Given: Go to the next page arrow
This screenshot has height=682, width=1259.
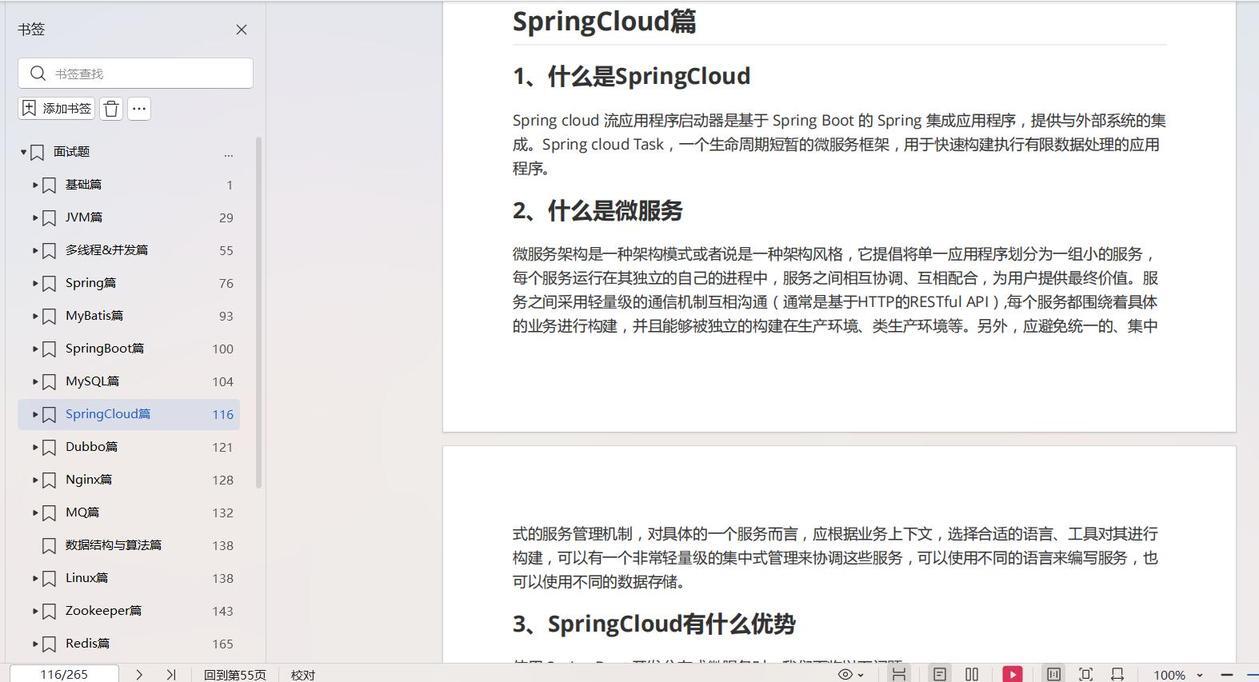Looking at the screenshot, I should pos(139,674).
